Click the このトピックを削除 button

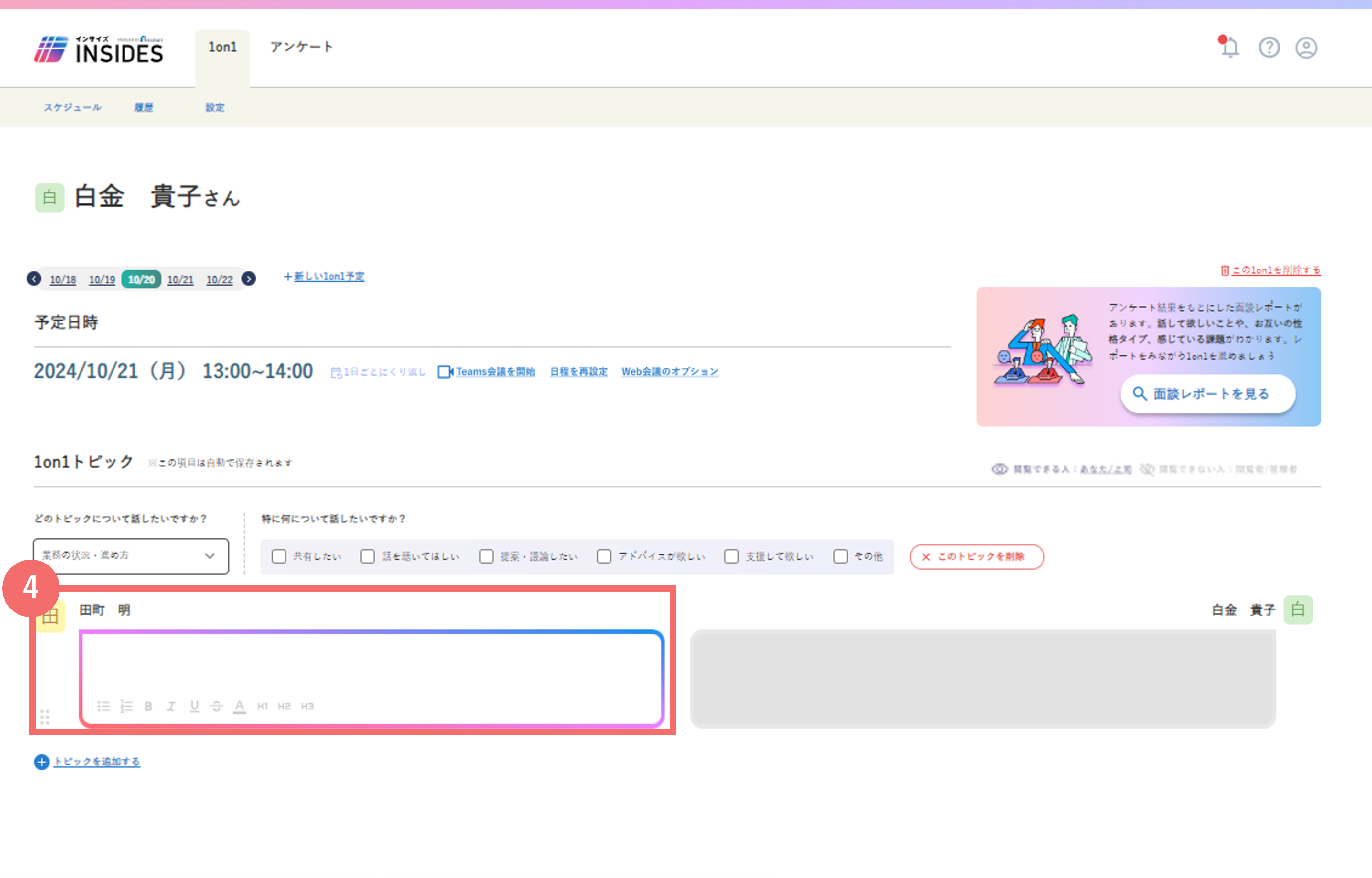pyautogui.click(x=977, y=556)
